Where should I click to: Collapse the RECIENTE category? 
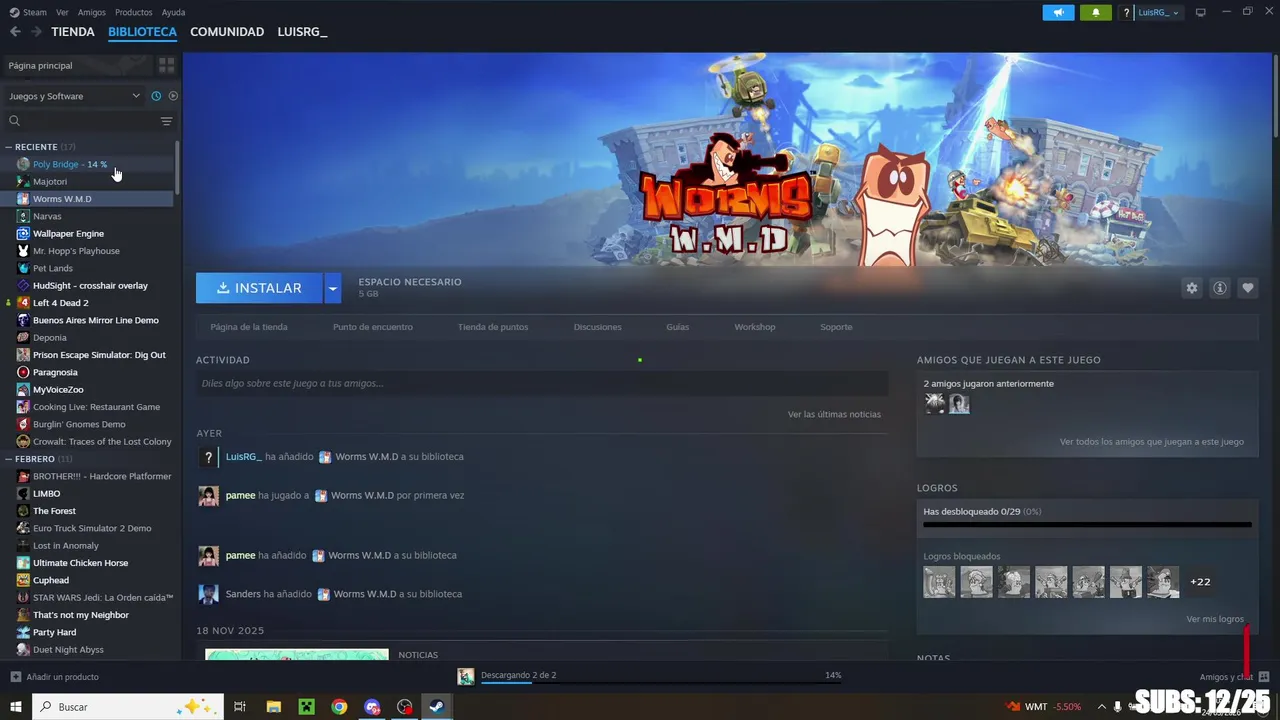(8, 147)
